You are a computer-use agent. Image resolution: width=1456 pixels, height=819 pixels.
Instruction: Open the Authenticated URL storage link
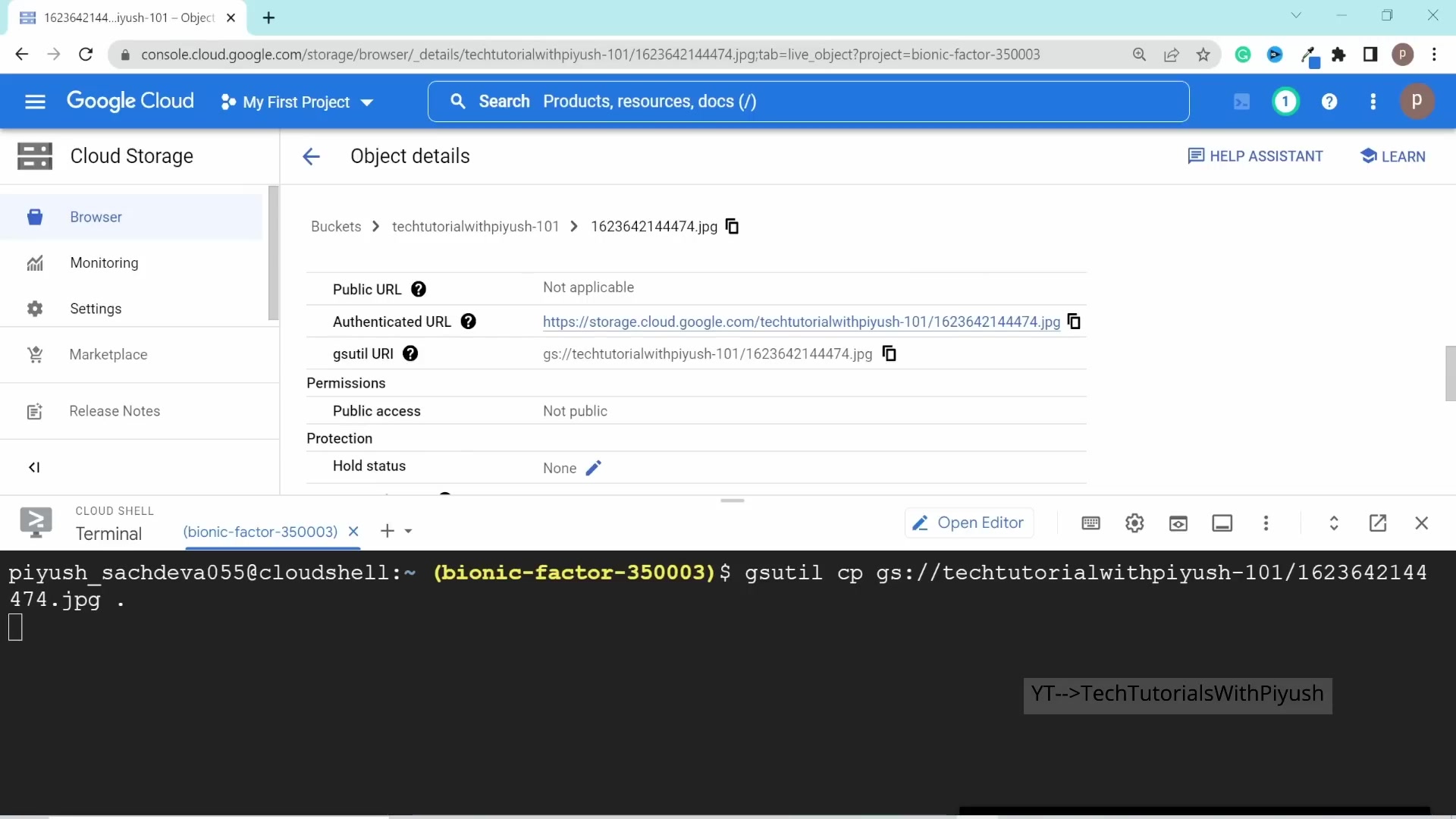click(801, 322)
